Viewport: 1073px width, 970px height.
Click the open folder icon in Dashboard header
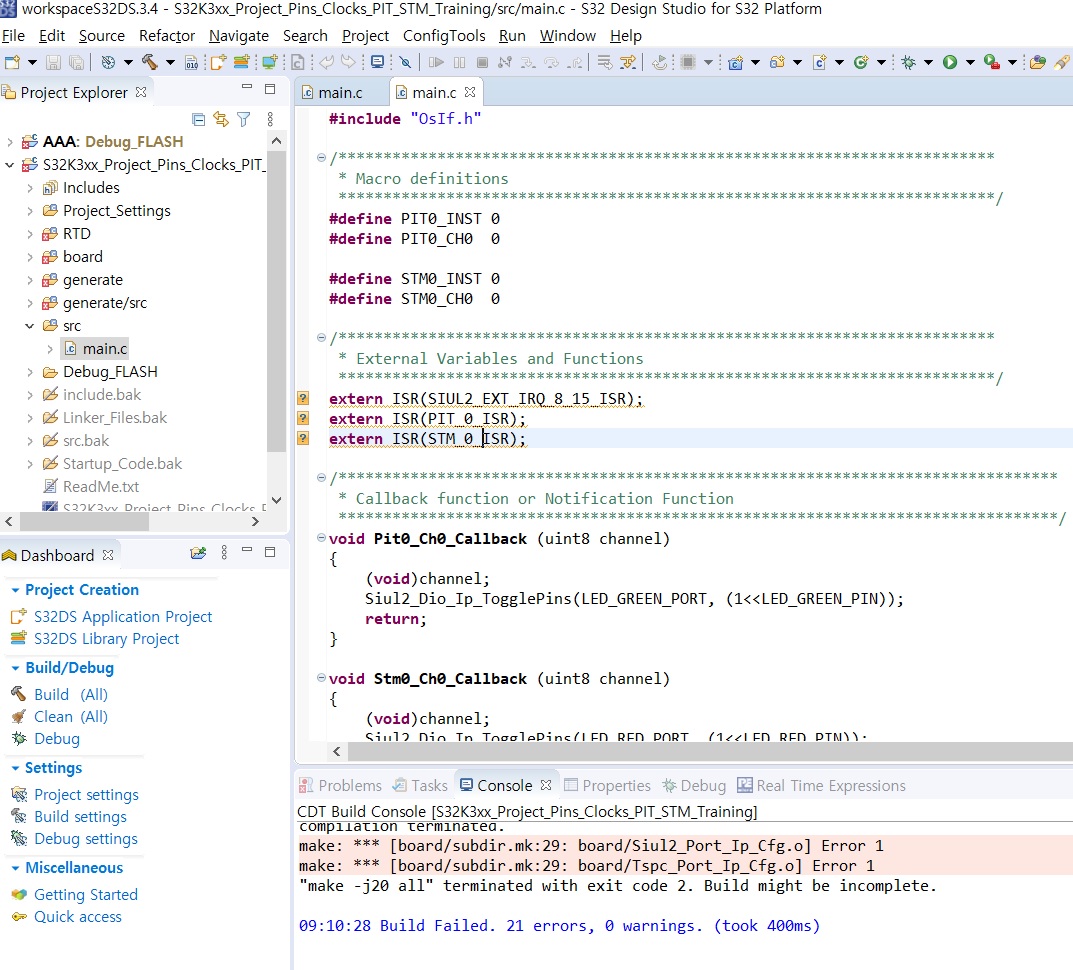coord(198,553)
